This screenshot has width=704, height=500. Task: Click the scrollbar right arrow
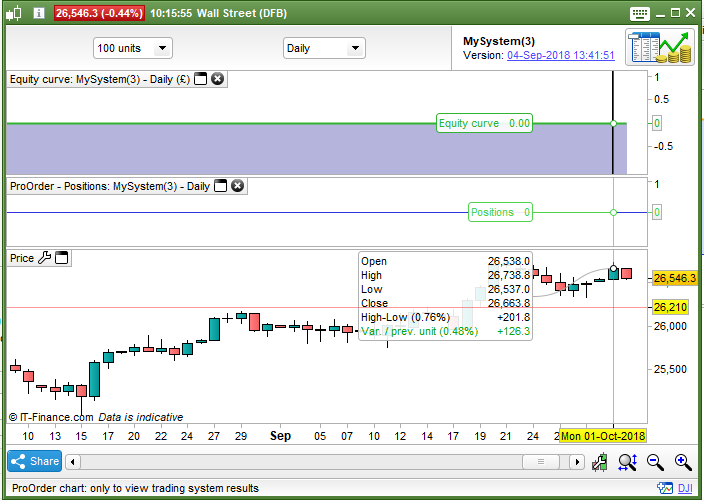tap(577, 461)
